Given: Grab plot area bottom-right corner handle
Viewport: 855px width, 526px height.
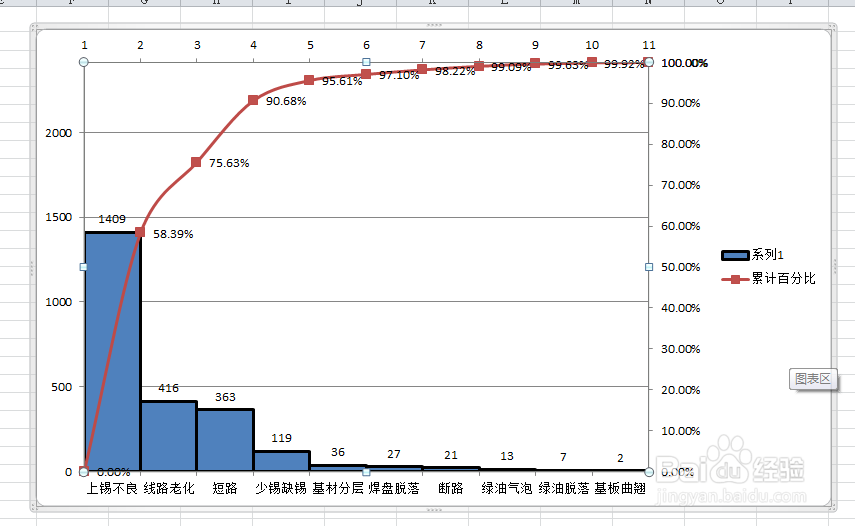Looking at the screenshot, I should click(x=649, y=472).
